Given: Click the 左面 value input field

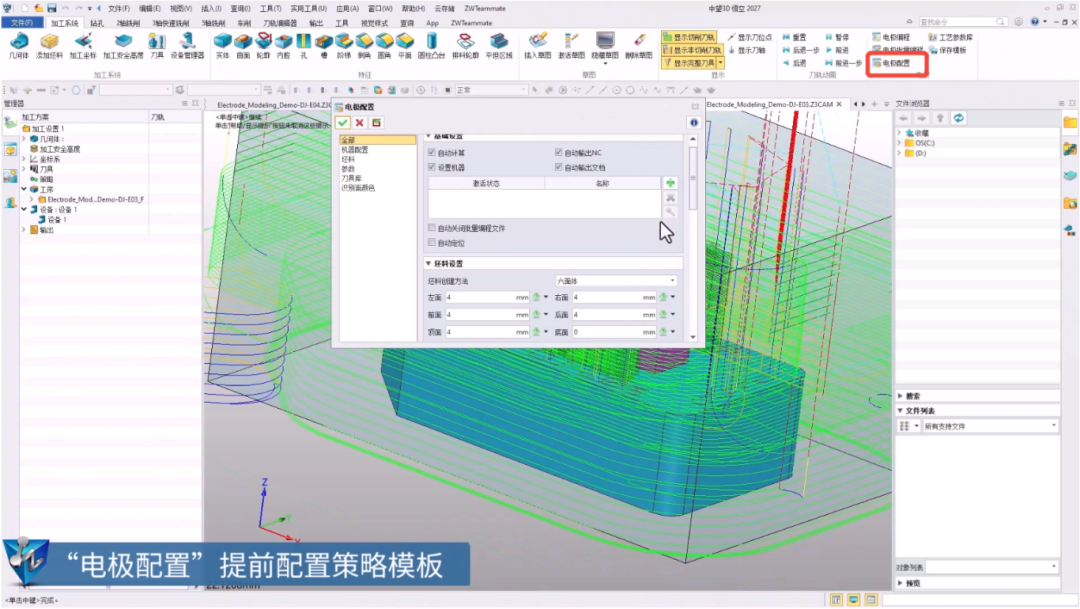Looking at the screenshot, I should 488,298.
